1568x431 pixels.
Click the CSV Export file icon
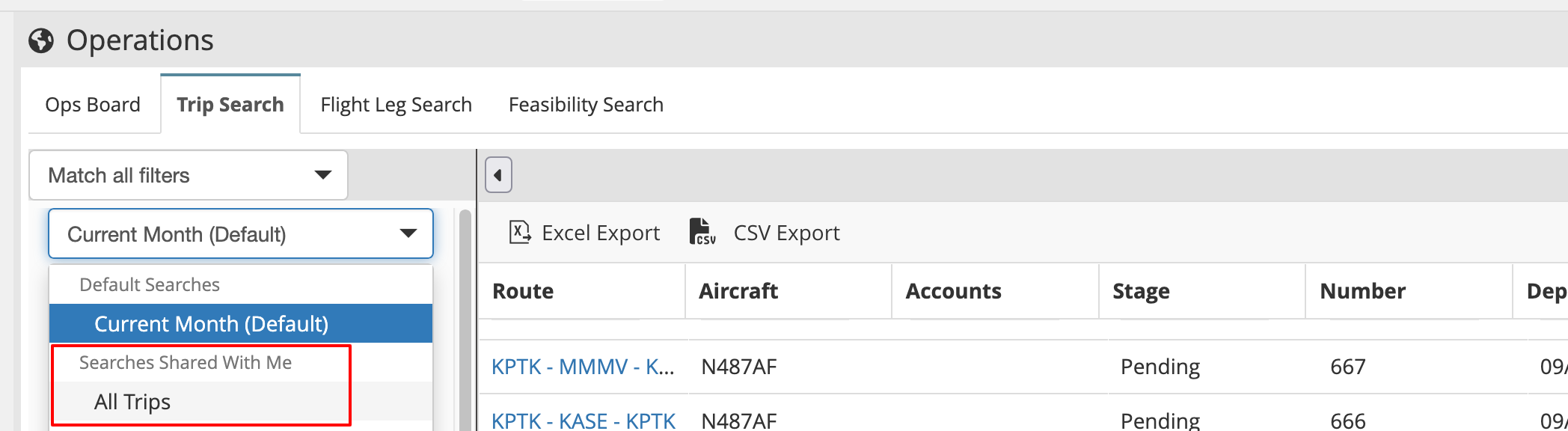702,233
